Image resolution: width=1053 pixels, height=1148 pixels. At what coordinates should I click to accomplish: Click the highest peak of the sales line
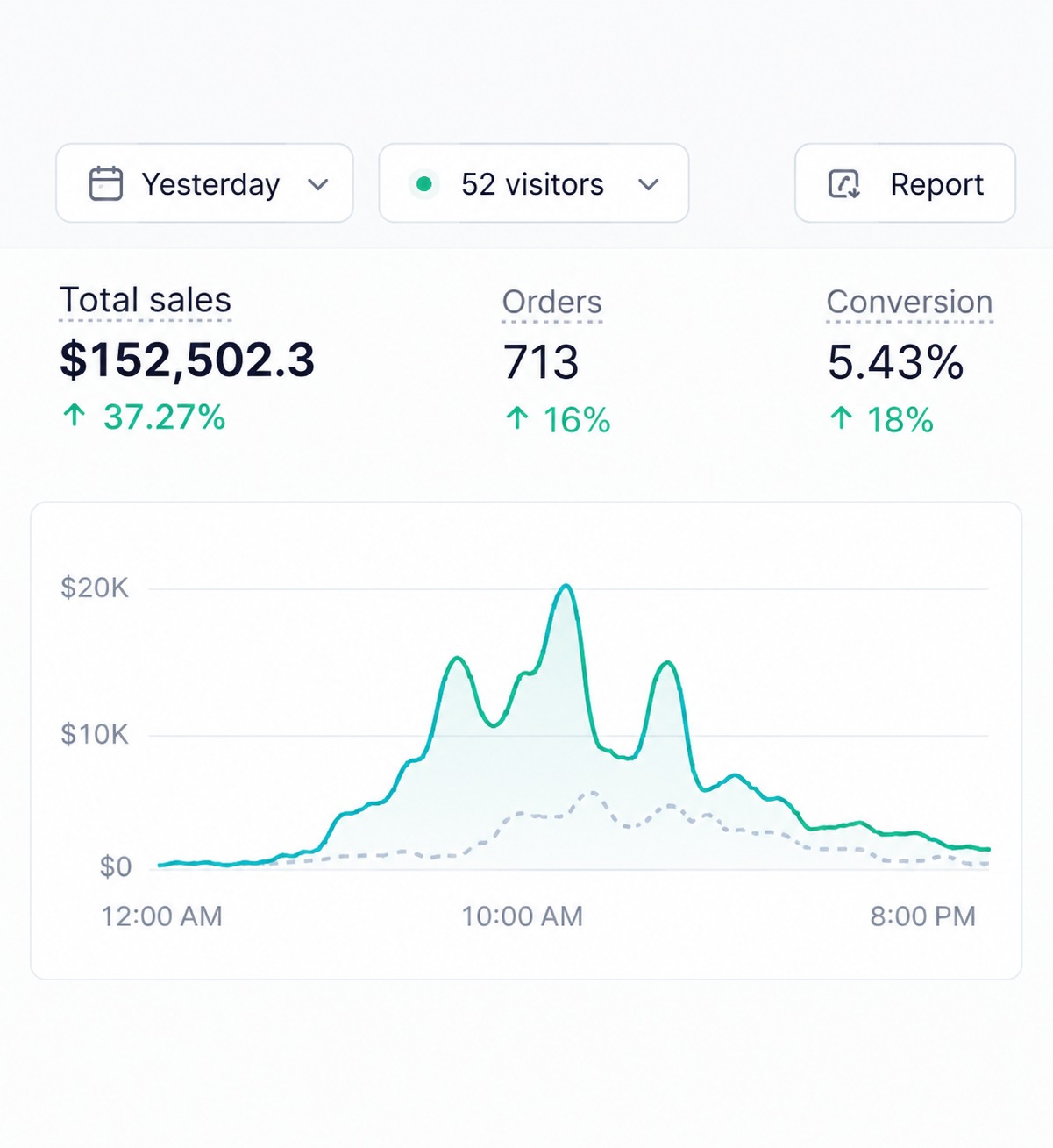[x=567, y=586]
